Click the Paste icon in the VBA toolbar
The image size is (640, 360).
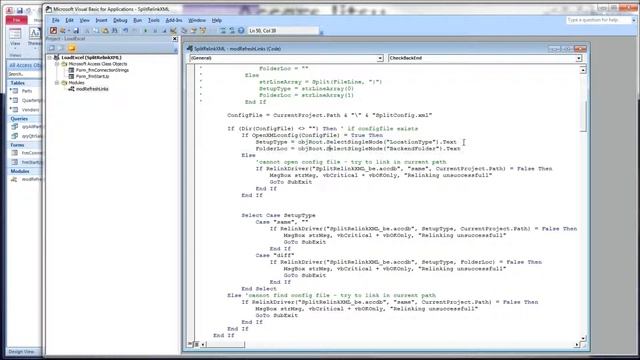105,31
